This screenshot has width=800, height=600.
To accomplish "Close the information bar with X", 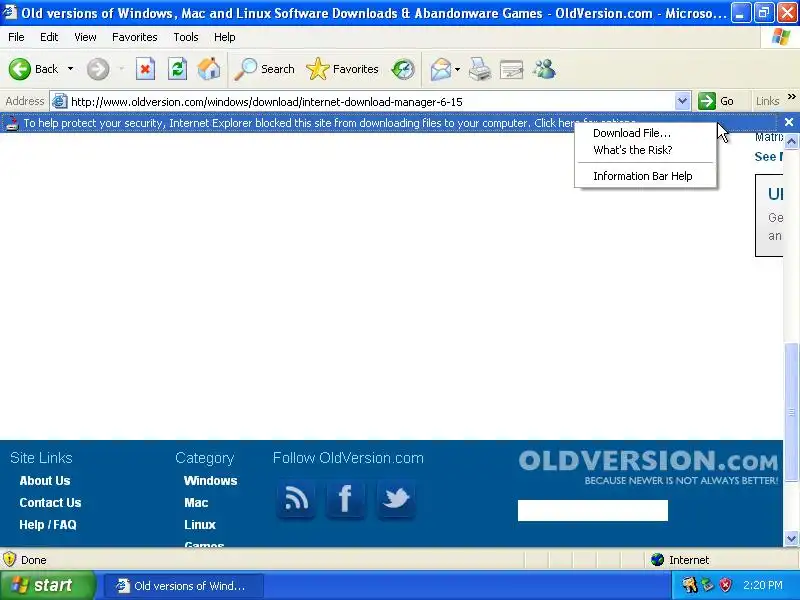I will pyautogui.click(x=789, y=122).
